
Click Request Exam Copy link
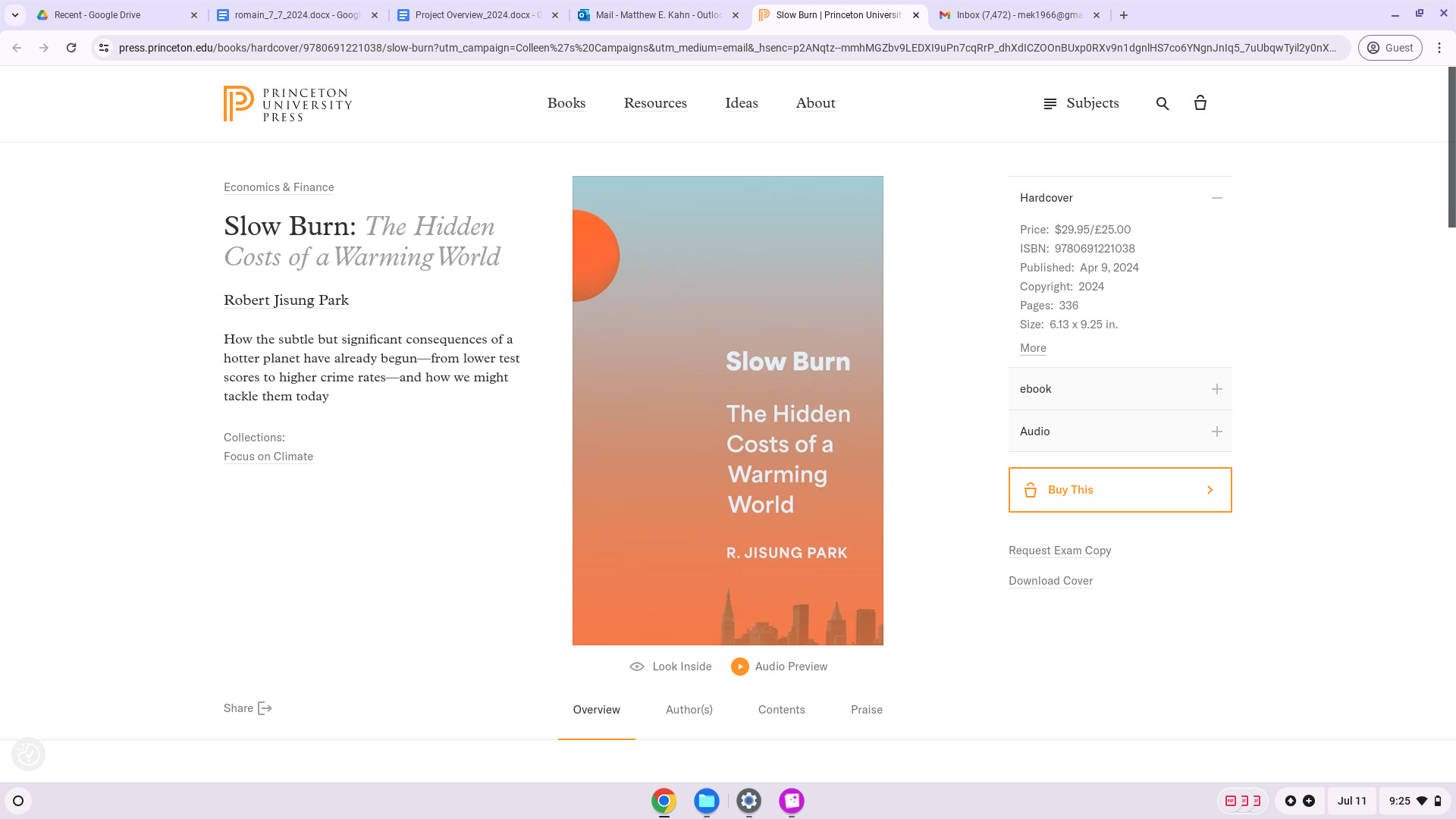[x=1060, y=551]
